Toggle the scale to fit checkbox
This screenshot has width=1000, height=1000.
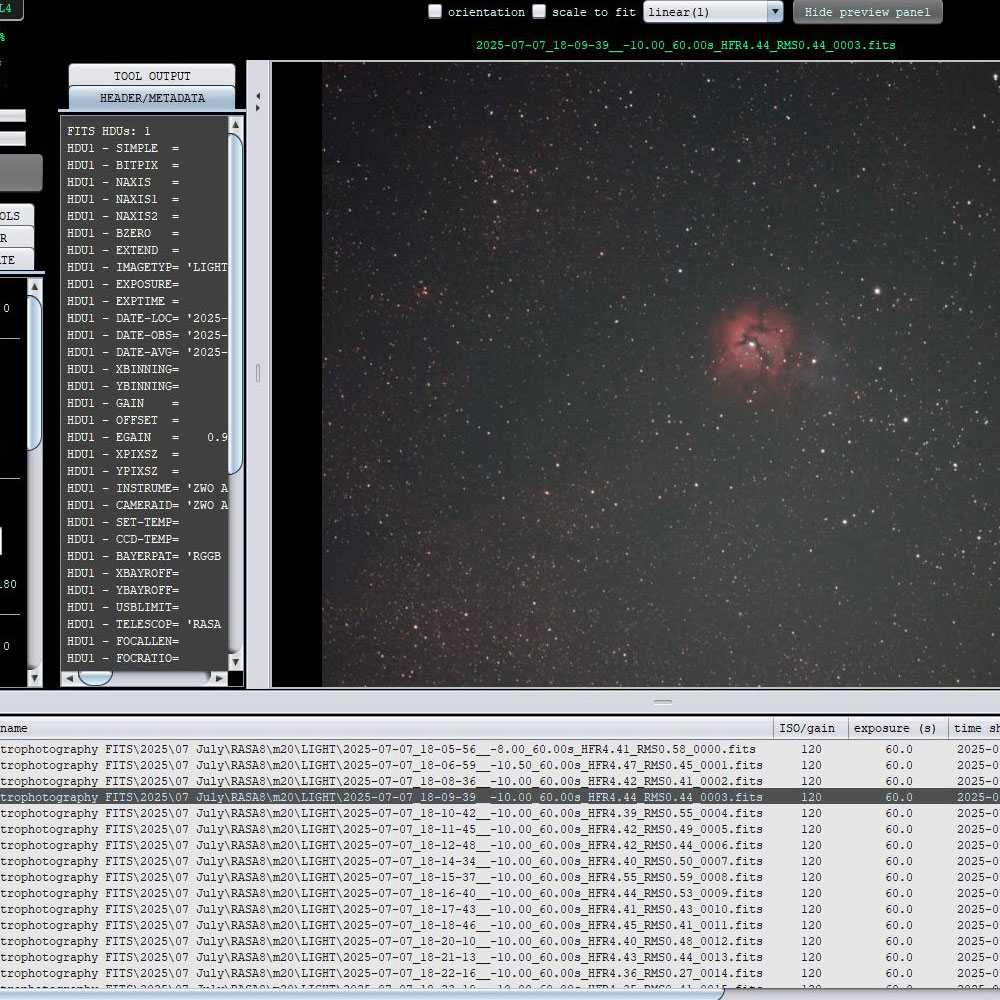pos(539,12)
